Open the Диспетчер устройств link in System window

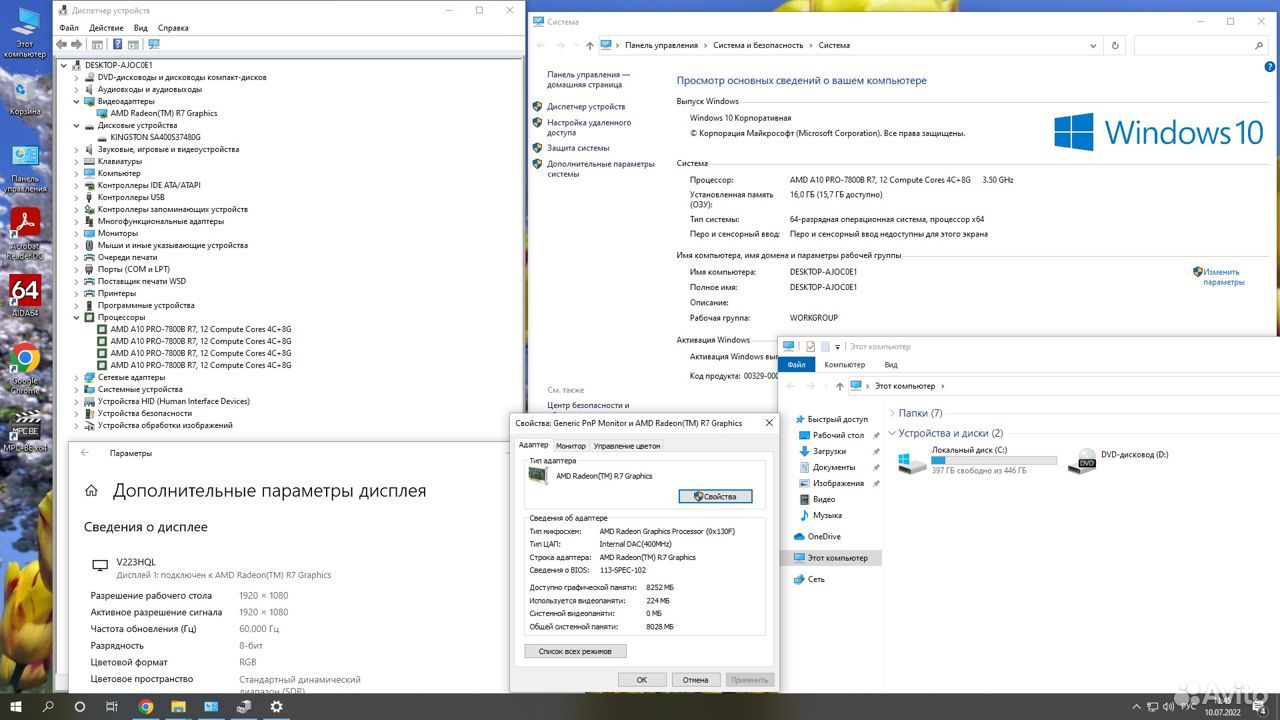(586, 106)
